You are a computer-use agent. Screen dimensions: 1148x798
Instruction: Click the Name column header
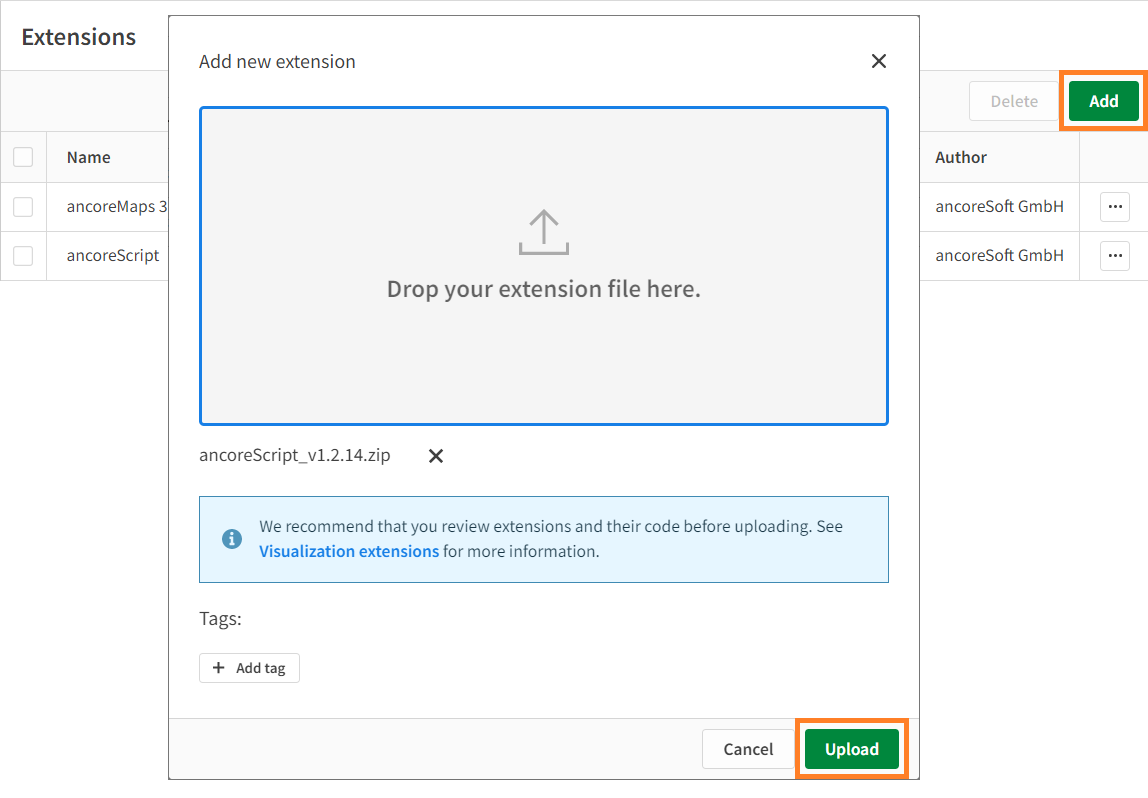click(x=89, y=157)
